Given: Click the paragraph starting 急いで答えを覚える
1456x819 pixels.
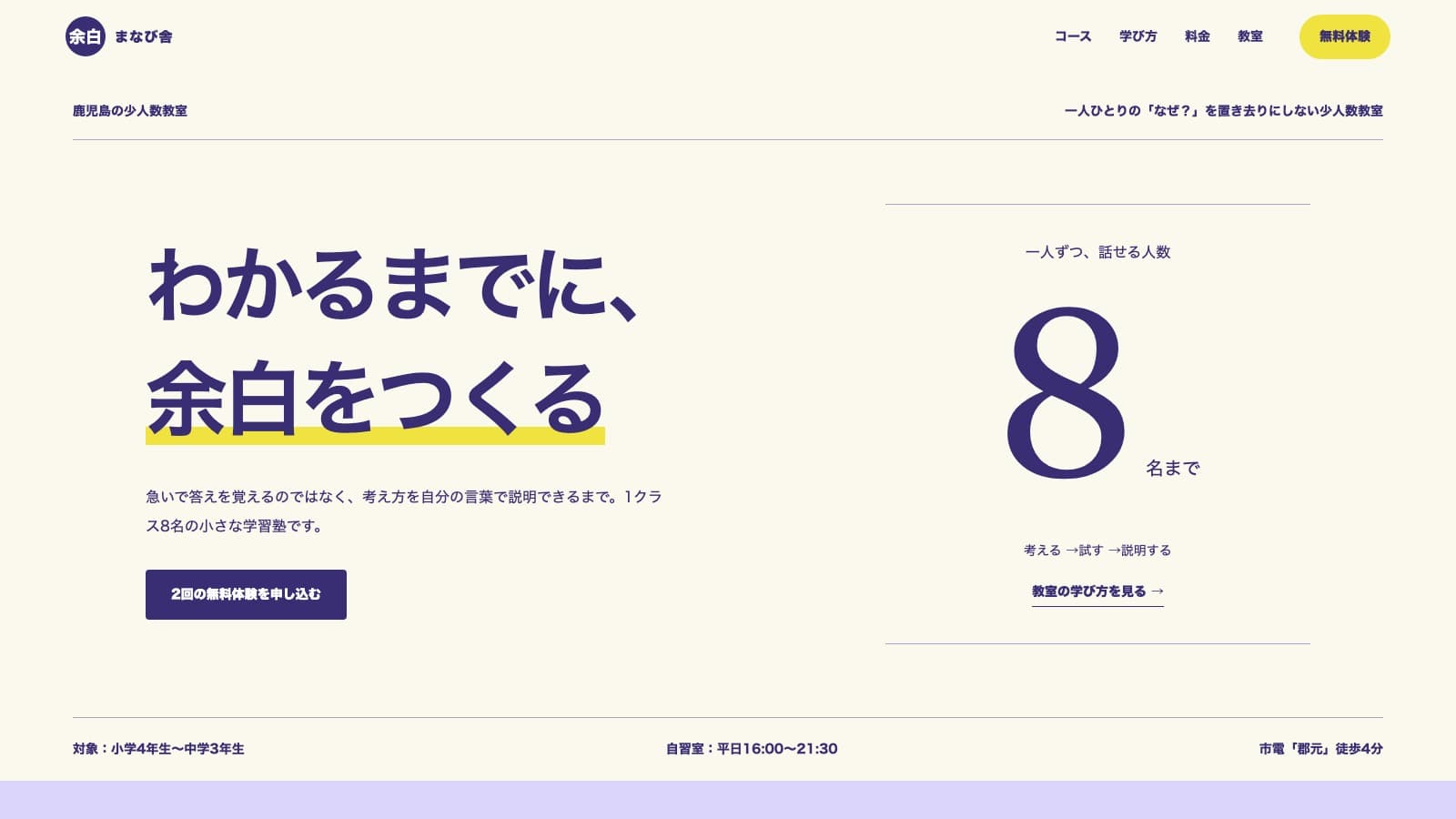Looking at the screenshot, I should point(404,511).
